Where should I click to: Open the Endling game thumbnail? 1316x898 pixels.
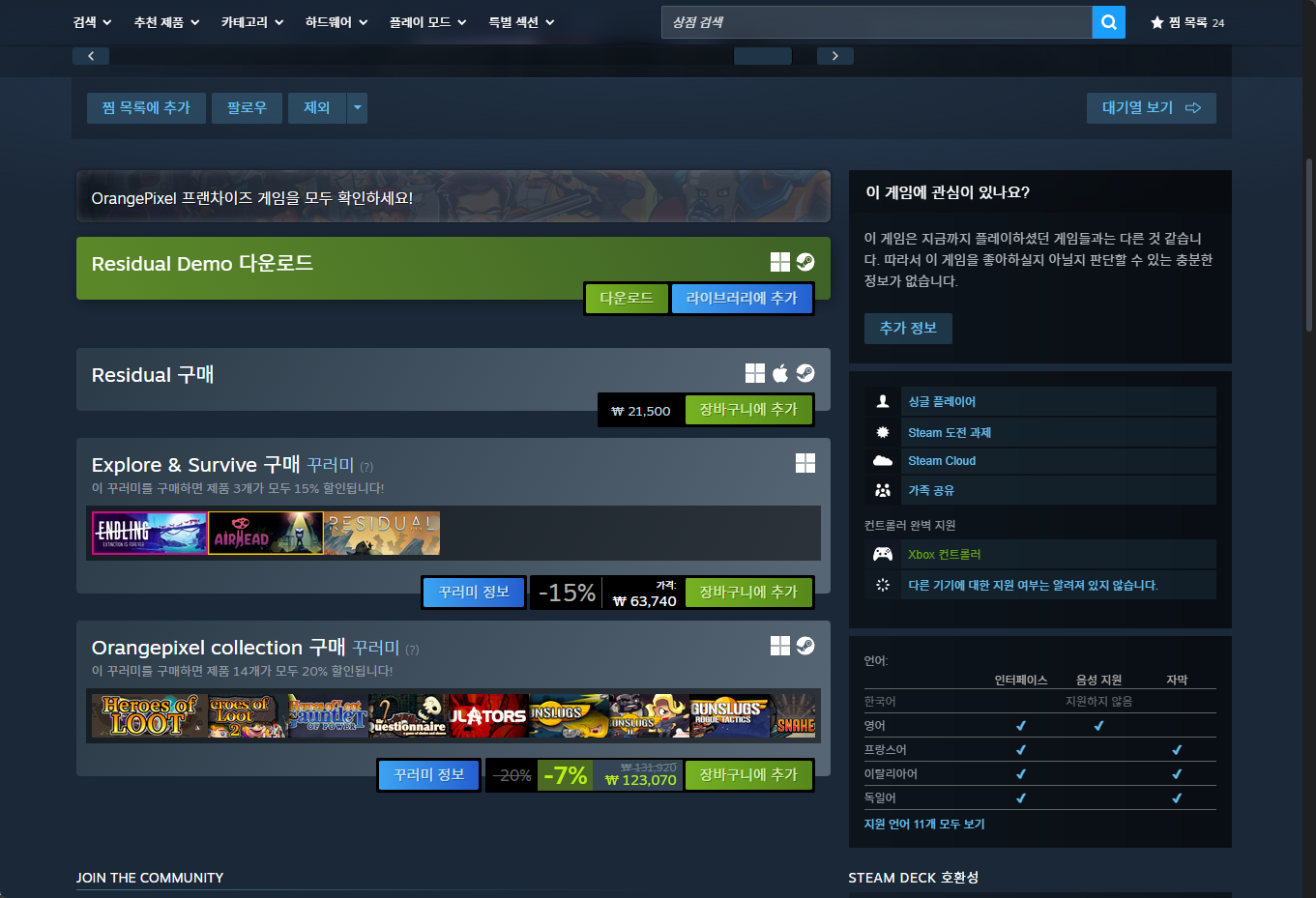pyautogui.click(x=150, y=533)
